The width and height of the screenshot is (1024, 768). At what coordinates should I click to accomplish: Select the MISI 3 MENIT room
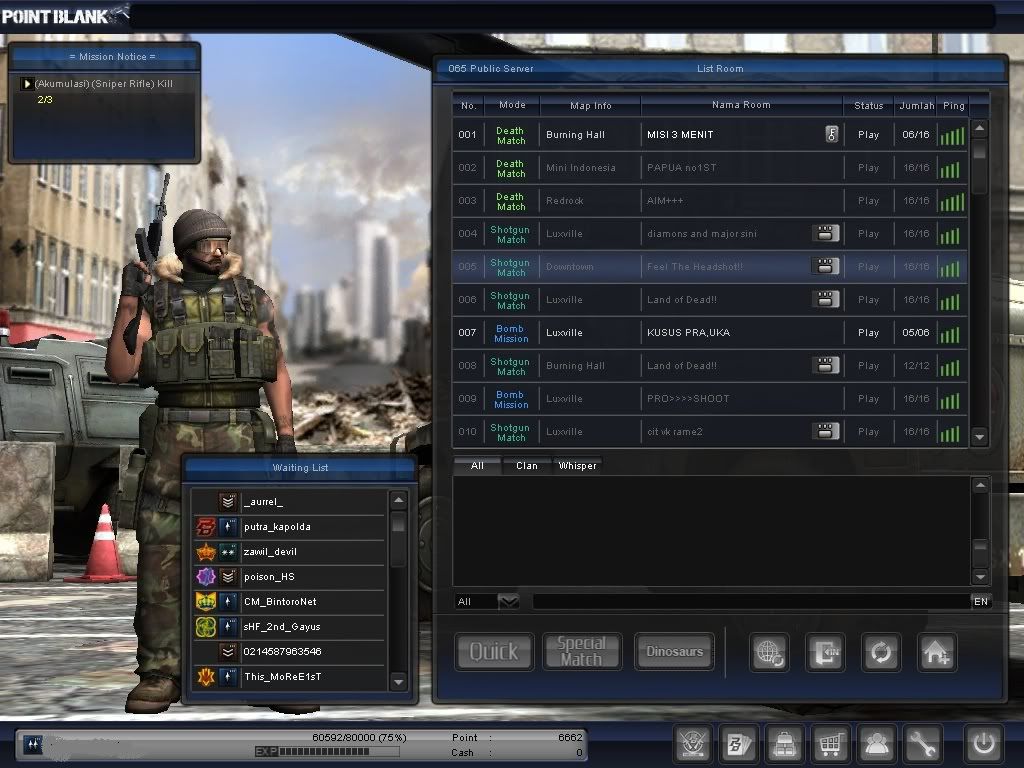pyautogui.click(x=710, y=135)
